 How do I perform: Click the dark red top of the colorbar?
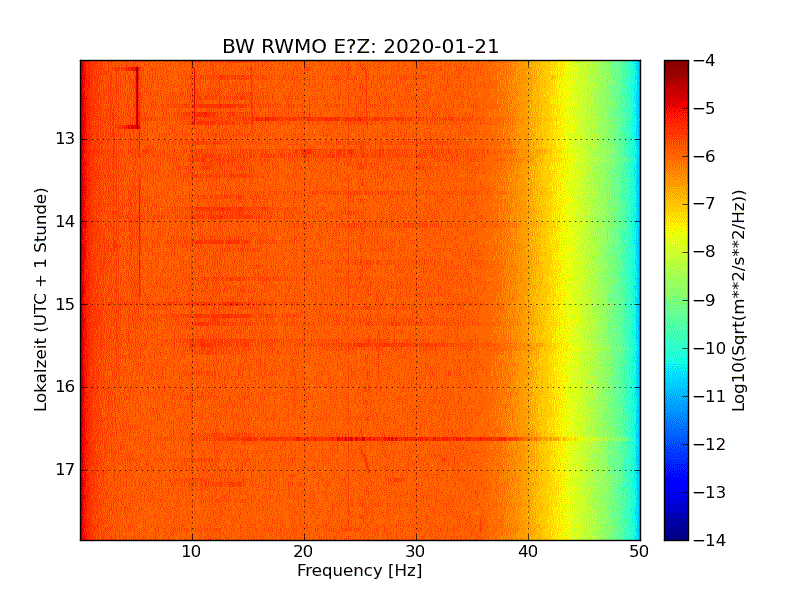pos(677,71)
